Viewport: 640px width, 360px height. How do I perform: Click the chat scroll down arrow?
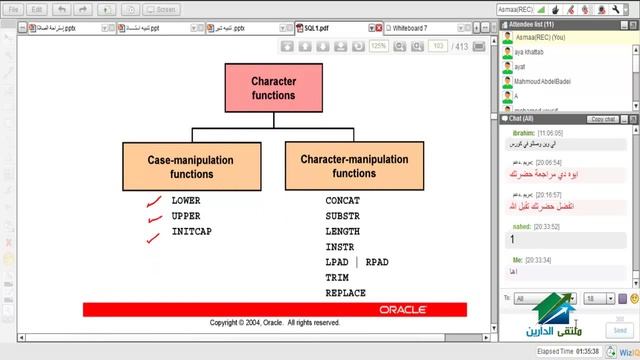[x=636, y=283]
